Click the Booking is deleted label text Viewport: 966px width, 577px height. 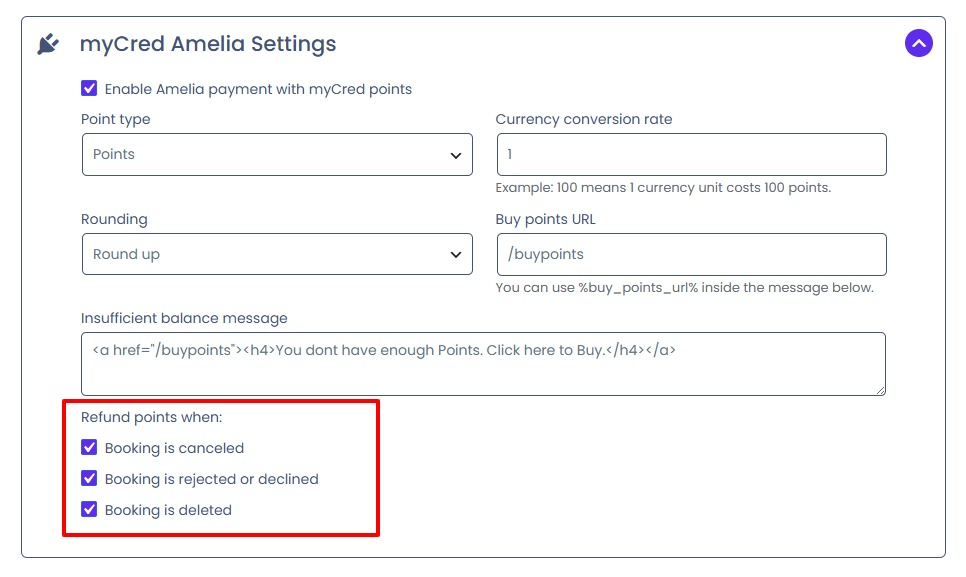point(168,510)
